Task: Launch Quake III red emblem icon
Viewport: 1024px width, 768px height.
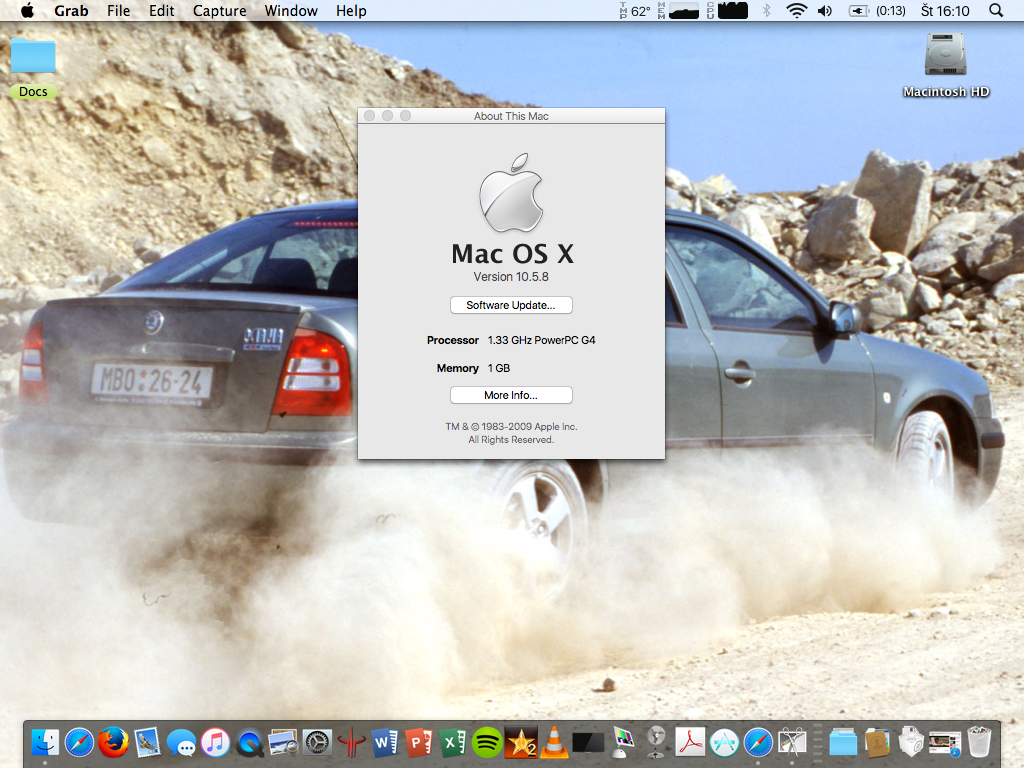Action: coord(351,743)
